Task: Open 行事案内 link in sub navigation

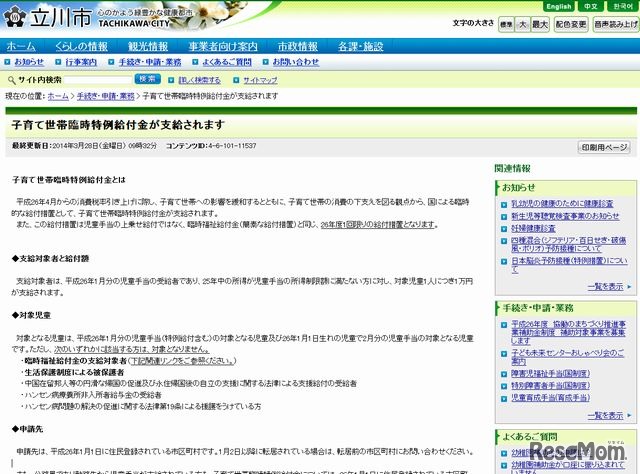Action: click(x=81, y=62)
